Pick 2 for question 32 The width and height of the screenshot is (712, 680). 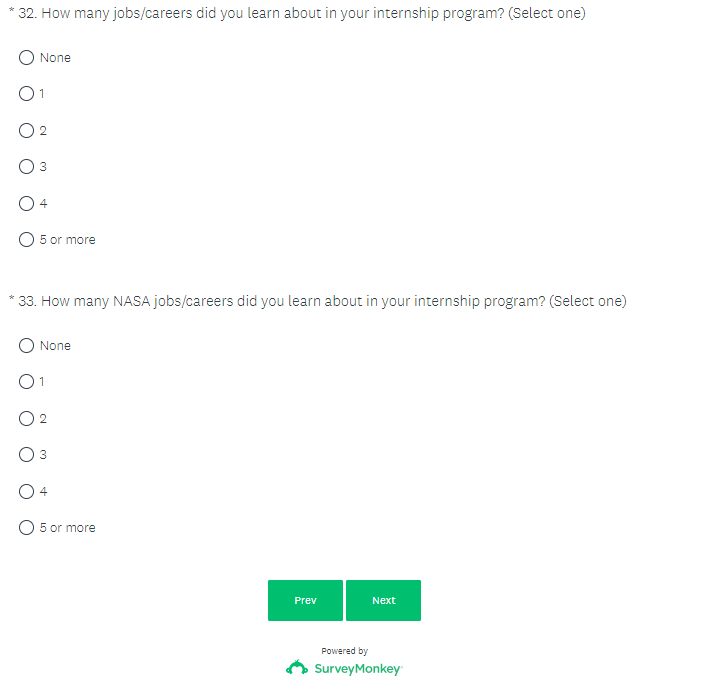(x=27, y=131)
